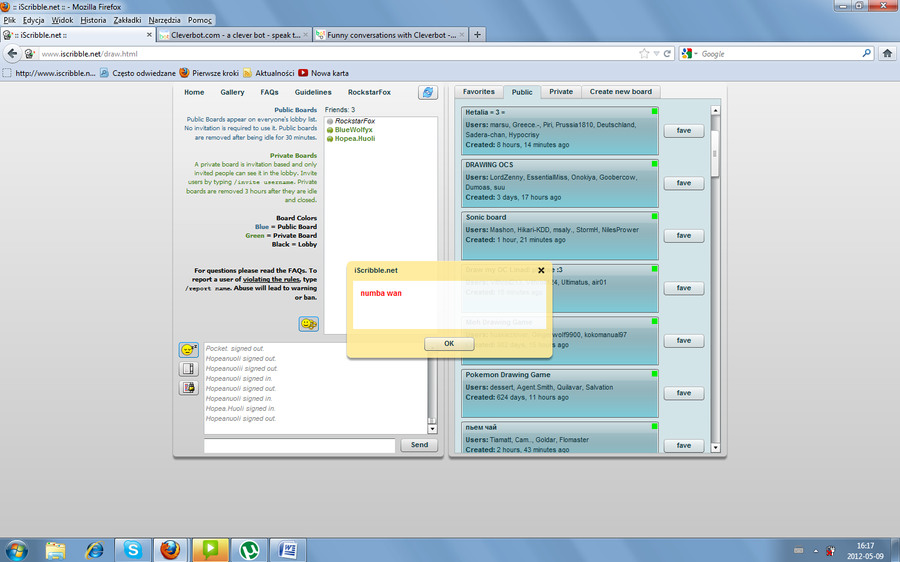The width and height of the screenshot is (900, 562).
Task: Open File Explorer from the taskbar
Action: [x=56, y=551]
